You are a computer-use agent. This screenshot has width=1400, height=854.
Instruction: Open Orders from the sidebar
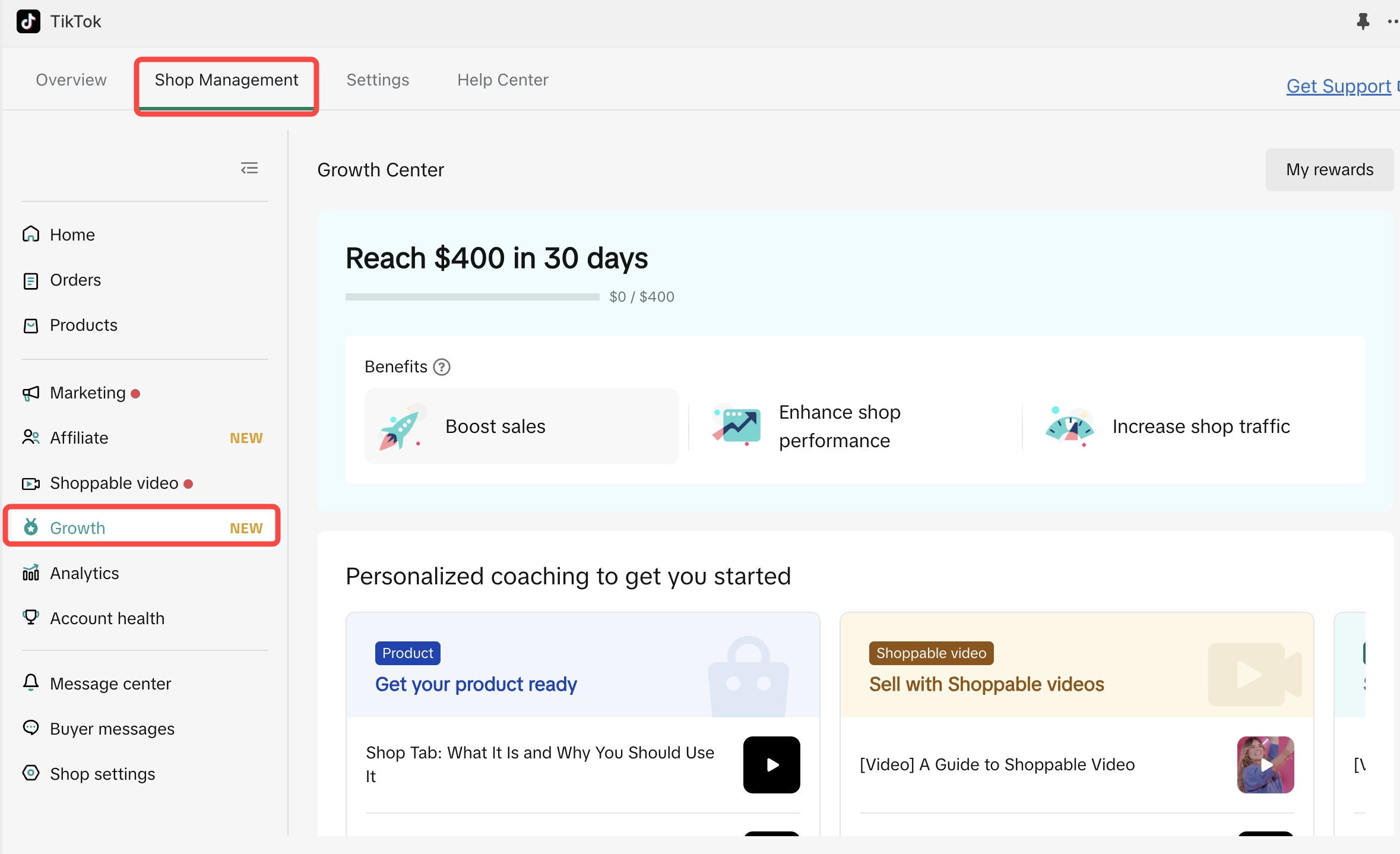75,280
